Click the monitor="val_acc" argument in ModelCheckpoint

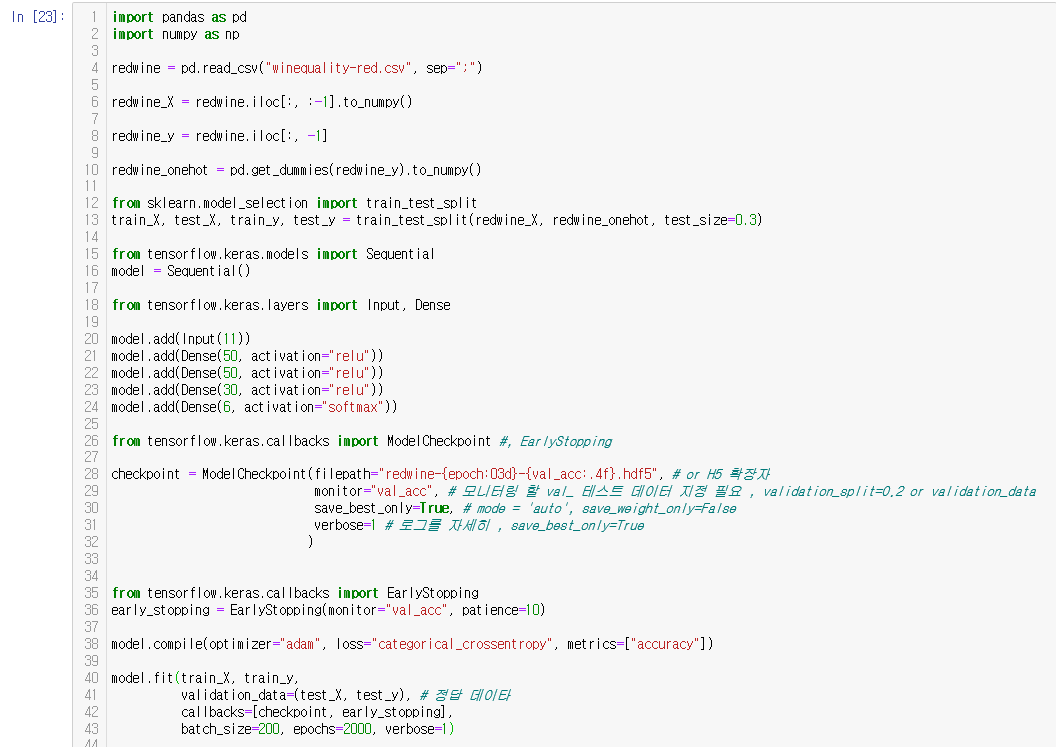[x=376, y=492]
